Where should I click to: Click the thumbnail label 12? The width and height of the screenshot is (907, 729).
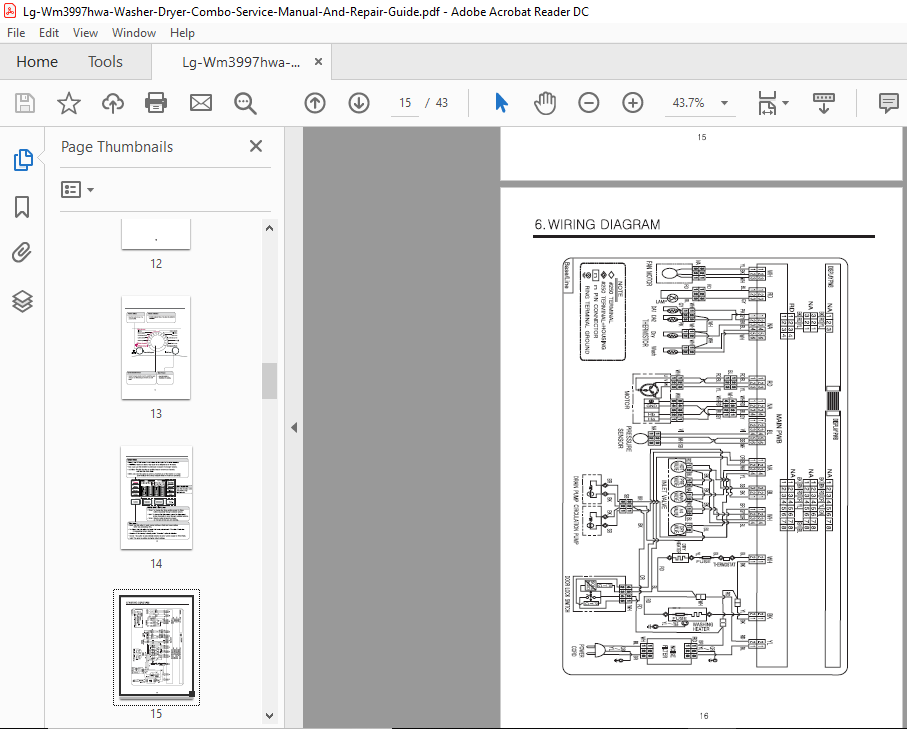(x=156, y=264)
